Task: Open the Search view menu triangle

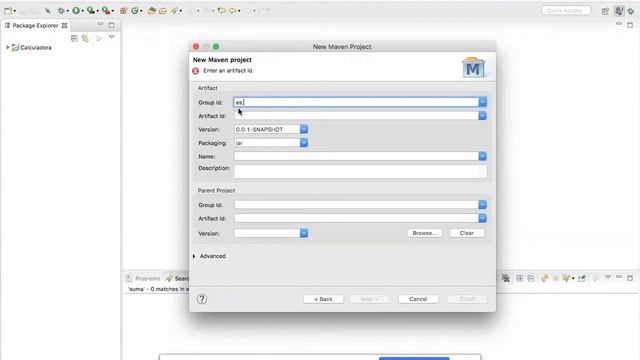Action: click(x=608, y=278)
